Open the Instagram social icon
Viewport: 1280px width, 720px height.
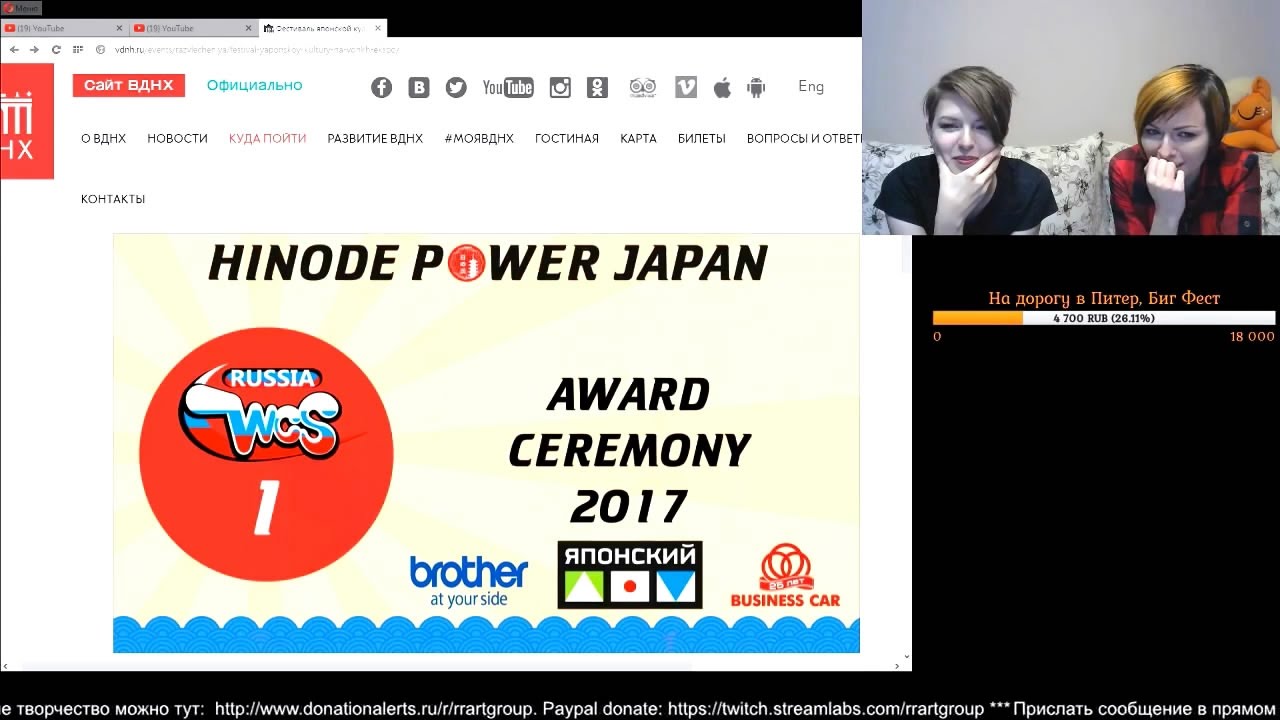point(560,87)
